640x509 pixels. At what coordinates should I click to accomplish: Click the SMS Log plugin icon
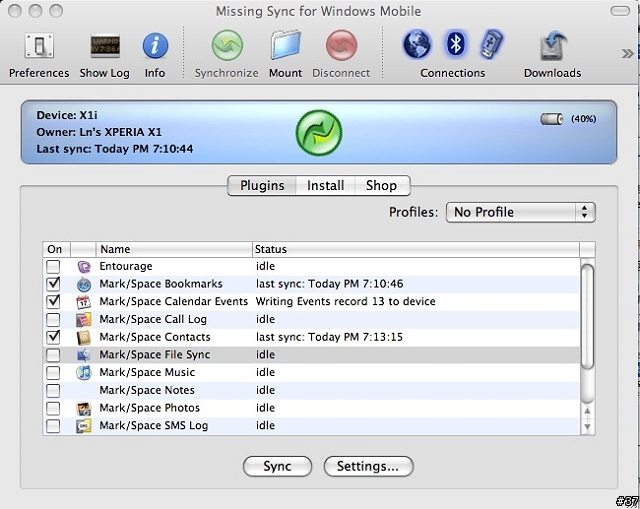[x=84, y=426]
